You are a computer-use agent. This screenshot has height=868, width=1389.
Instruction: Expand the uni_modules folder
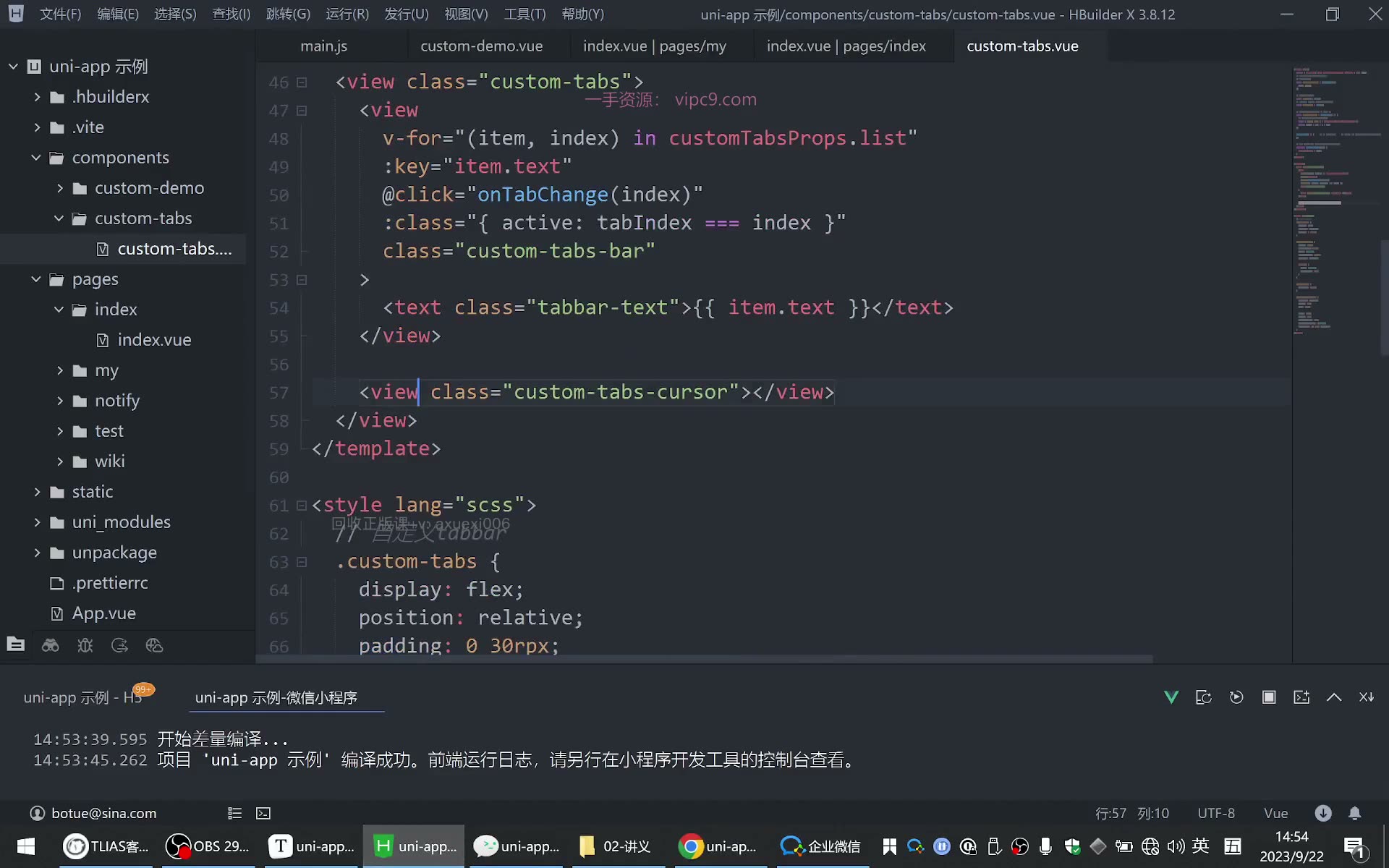[x=37, y=522]
